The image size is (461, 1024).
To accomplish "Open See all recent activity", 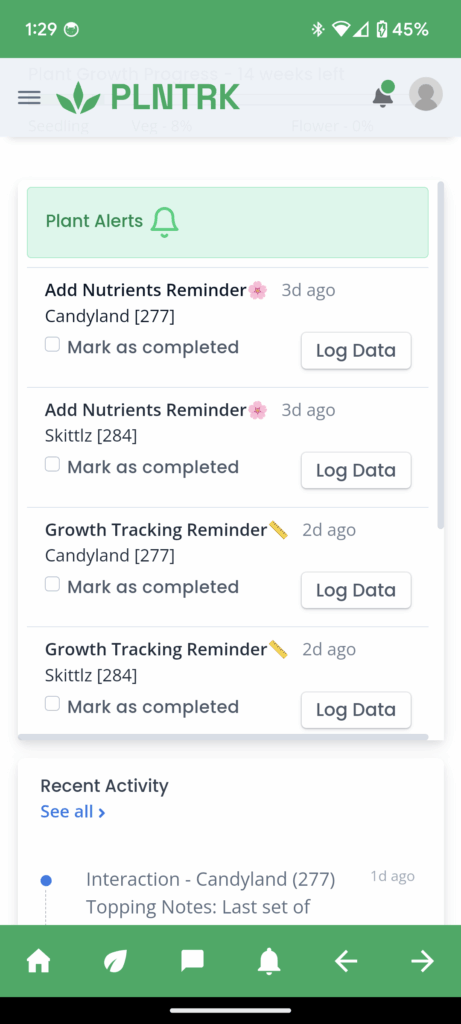I will point(72,812).
